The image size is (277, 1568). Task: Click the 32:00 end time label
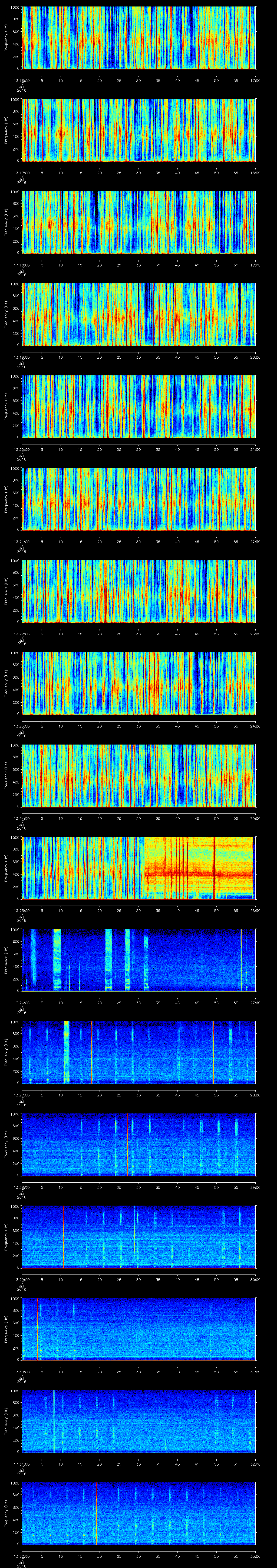(x=255, y=1463)
